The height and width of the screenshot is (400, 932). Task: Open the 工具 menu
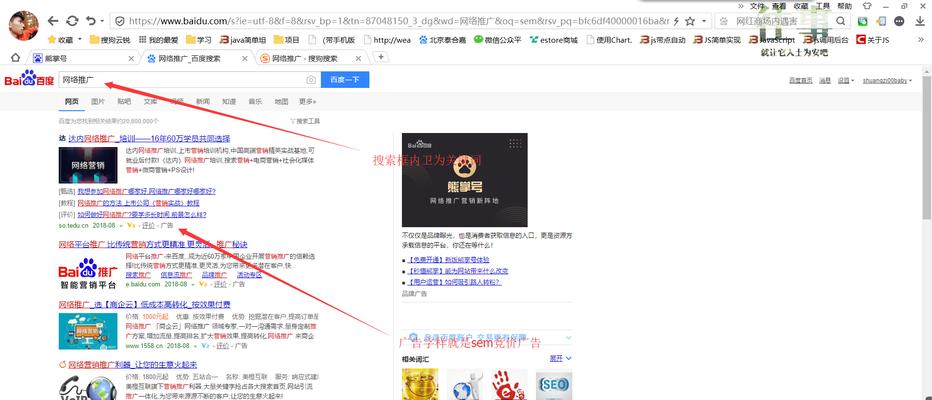[x=823, y=6]
